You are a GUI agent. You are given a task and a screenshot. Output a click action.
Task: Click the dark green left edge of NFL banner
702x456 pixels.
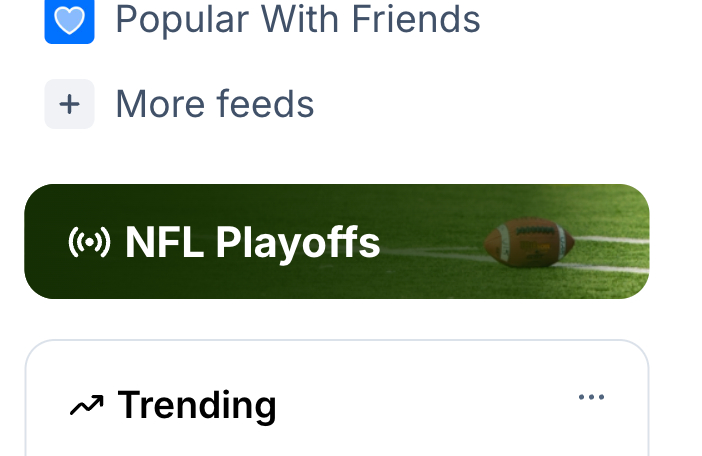42,242
